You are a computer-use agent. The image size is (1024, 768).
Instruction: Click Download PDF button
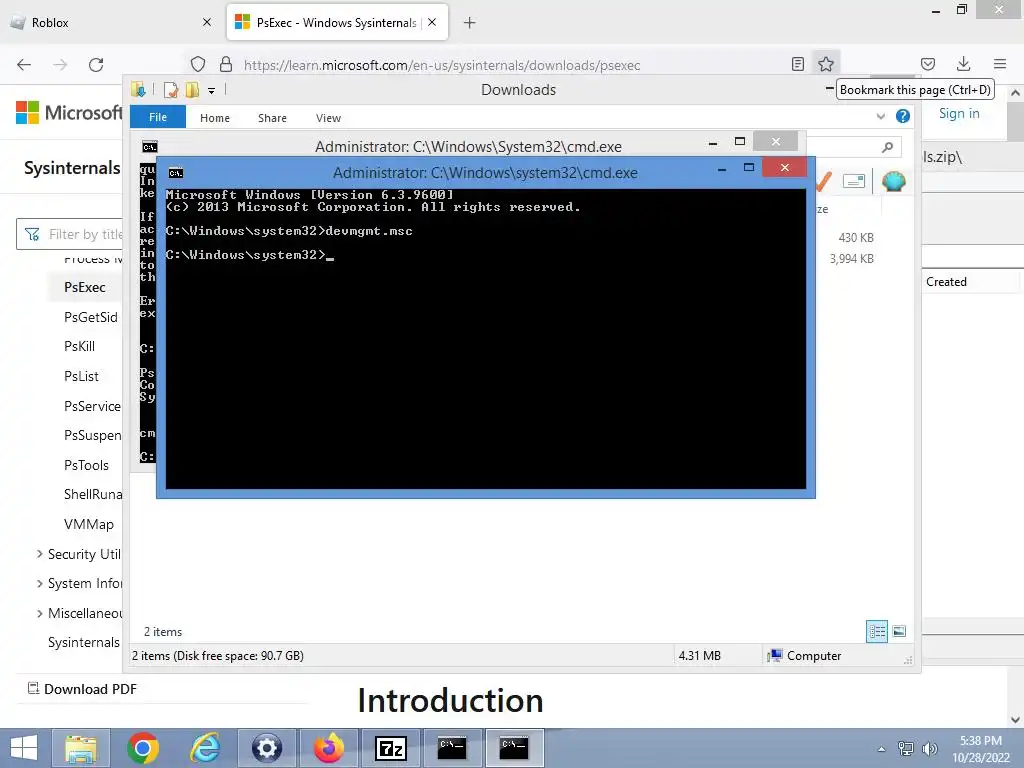82,689
